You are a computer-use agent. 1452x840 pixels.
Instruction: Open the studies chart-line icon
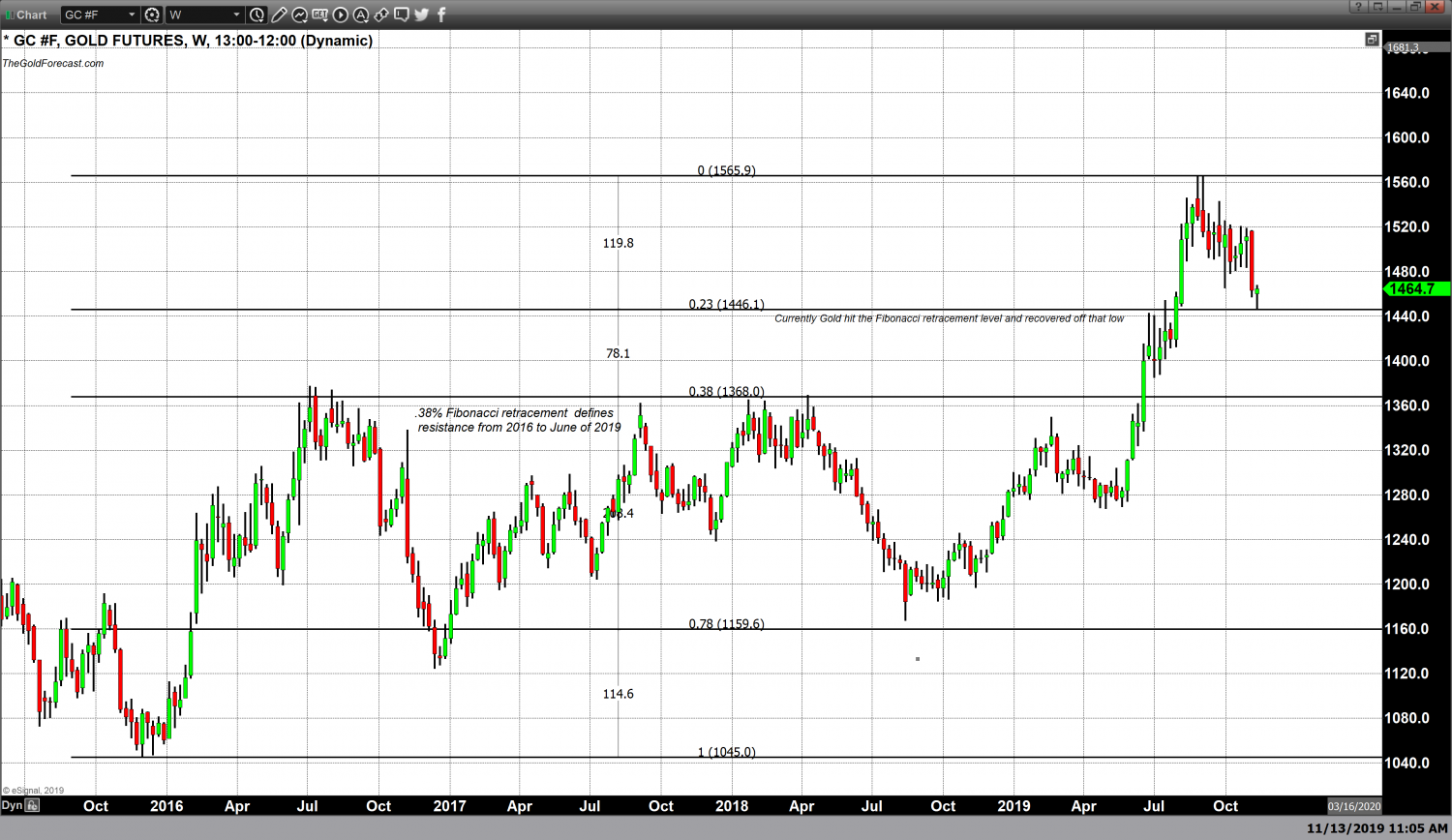[x=299, y=15]
